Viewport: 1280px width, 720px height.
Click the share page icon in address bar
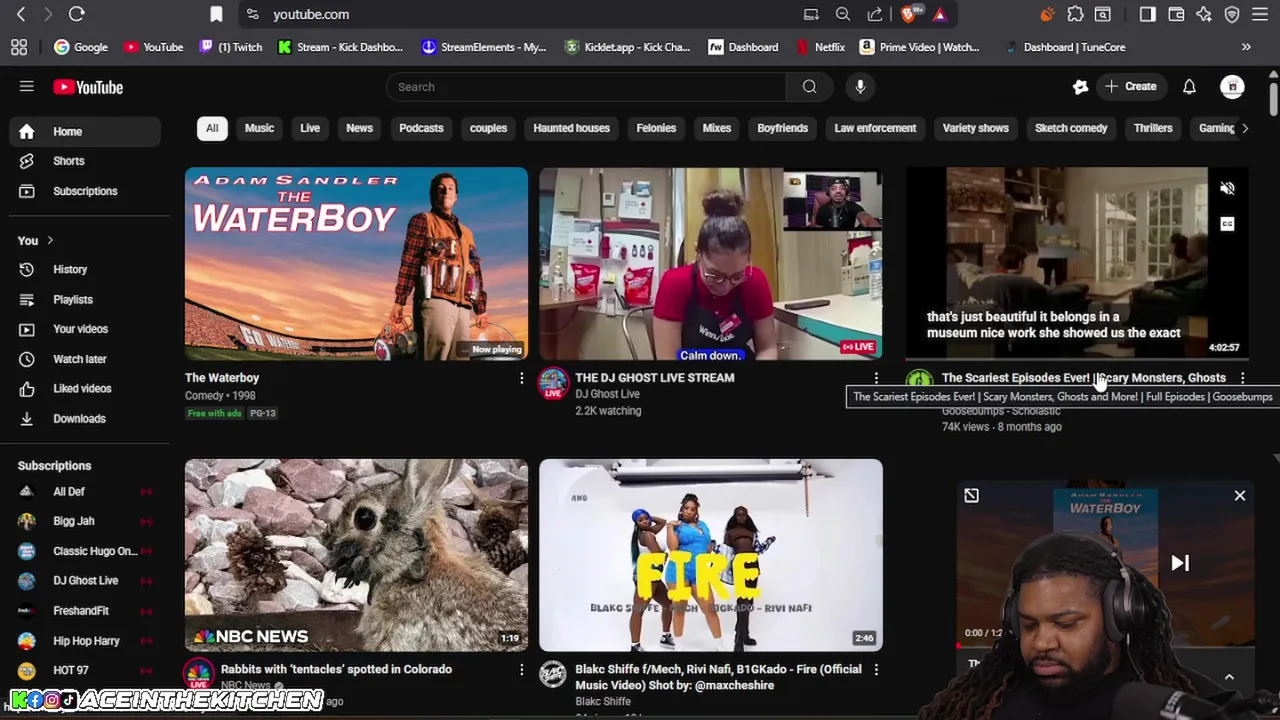(x=875, y=14)
